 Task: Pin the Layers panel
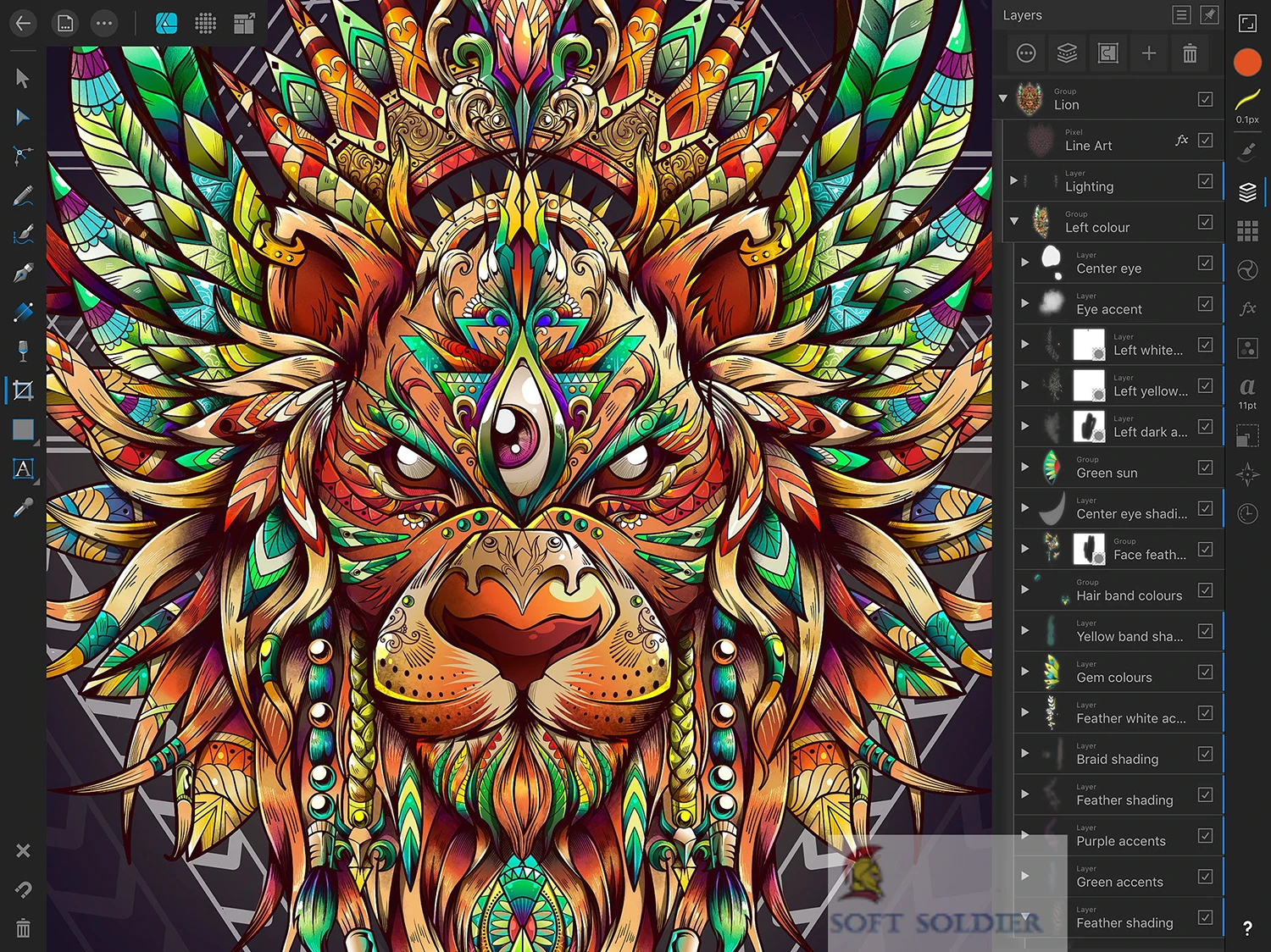(1210, 14)
